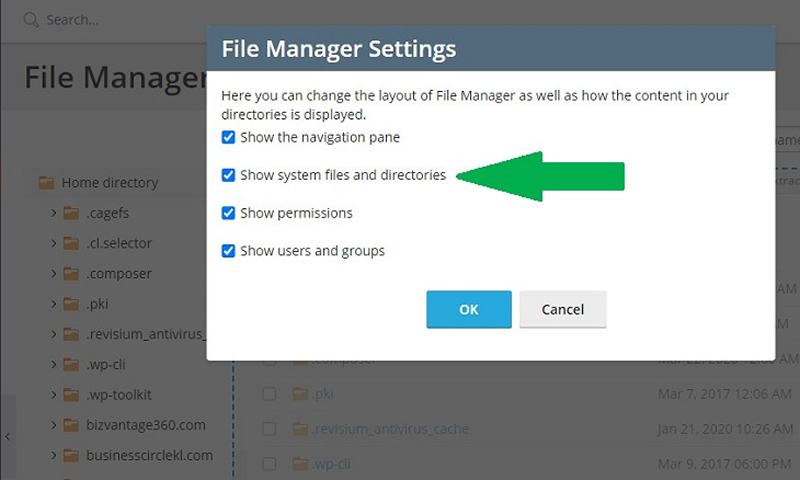The width and height of the screenshot is (800, 480).
Task: Expand the .wp-cli tree node
Action: (x=53, y=364)
